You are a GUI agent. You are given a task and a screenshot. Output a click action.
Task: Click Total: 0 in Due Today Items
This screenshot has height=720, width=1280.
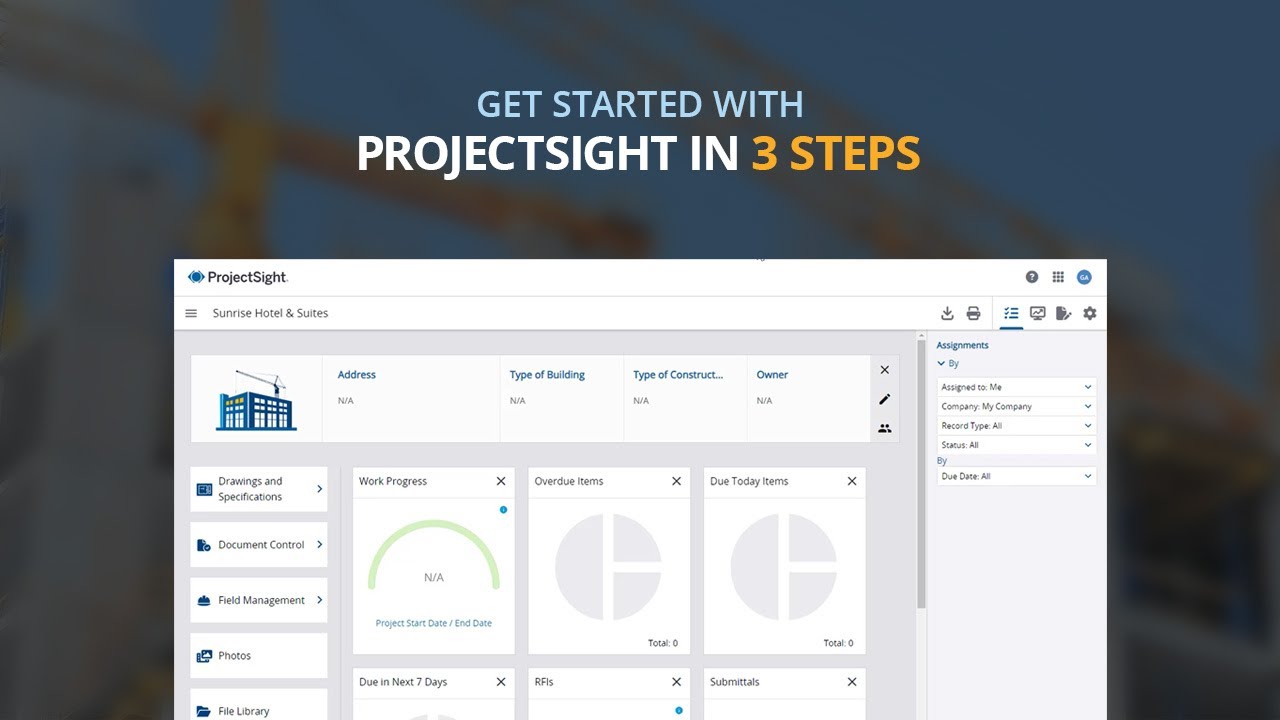coord(837,643)
